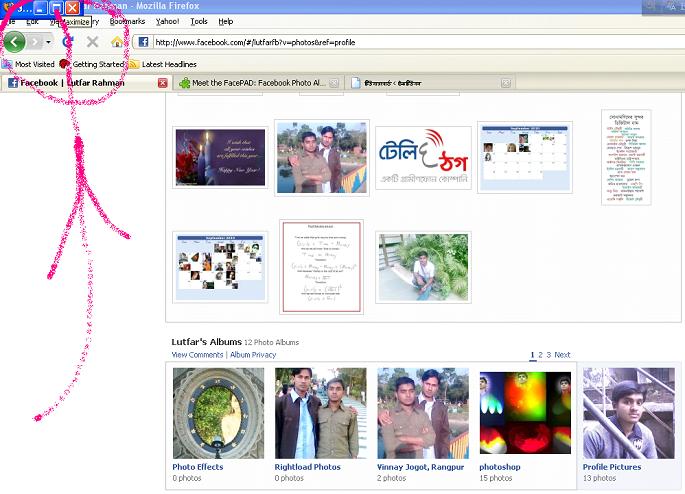
Task: Open the Latest Headlines feed bookmark
Action: [163, 64]
